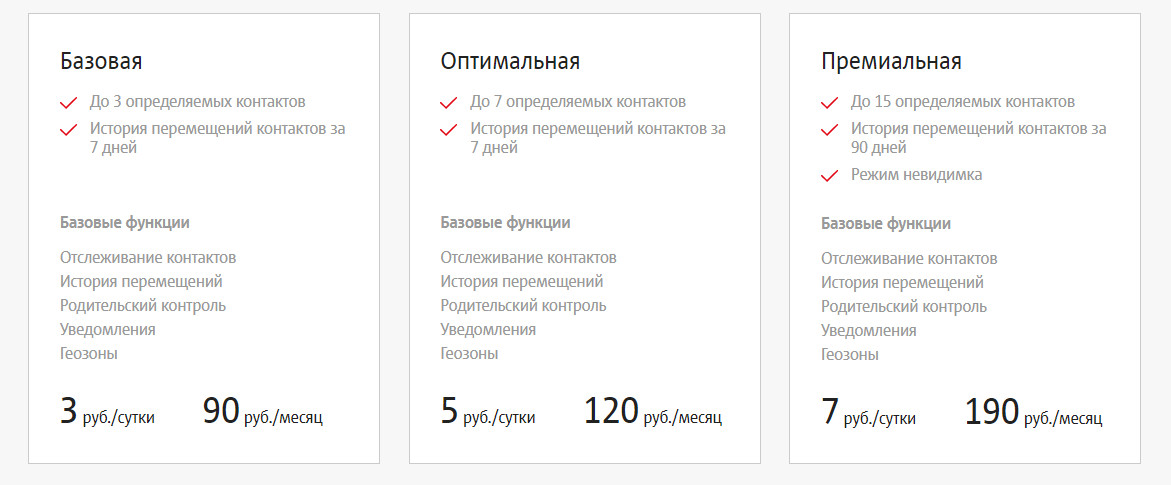Viewport: 1171px width, 485px height.
Task: Click the red checkmark next to Базовая 7-day history
Action: point(69,129)
